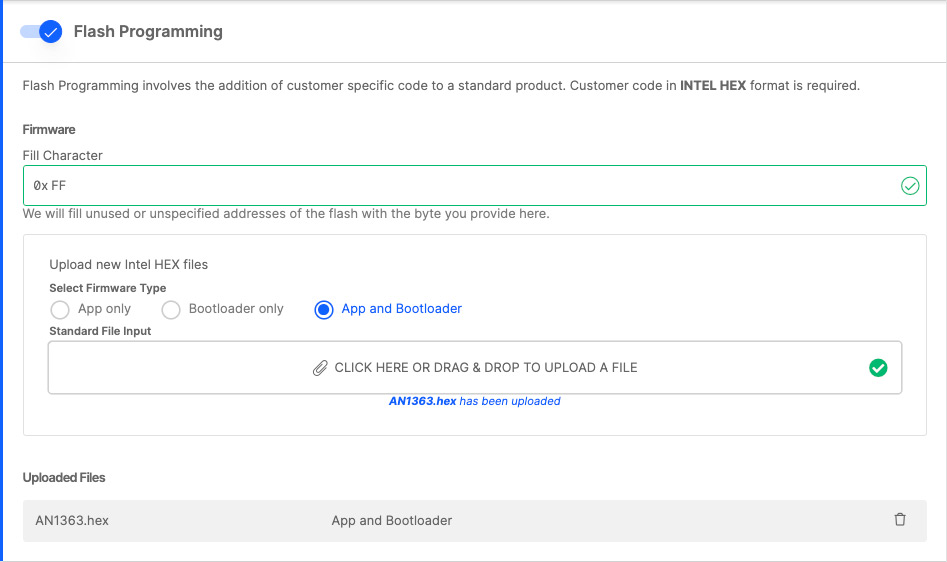Click the Standard File Input label
947x562 pixels.
(100, 331)
